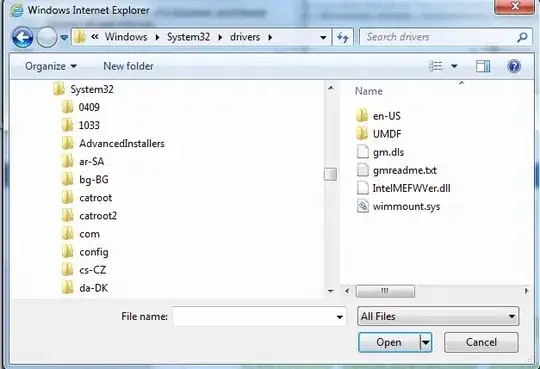Open the Organize menu
This screenshot has width=540, height=369.
click(x=51, y=66)
